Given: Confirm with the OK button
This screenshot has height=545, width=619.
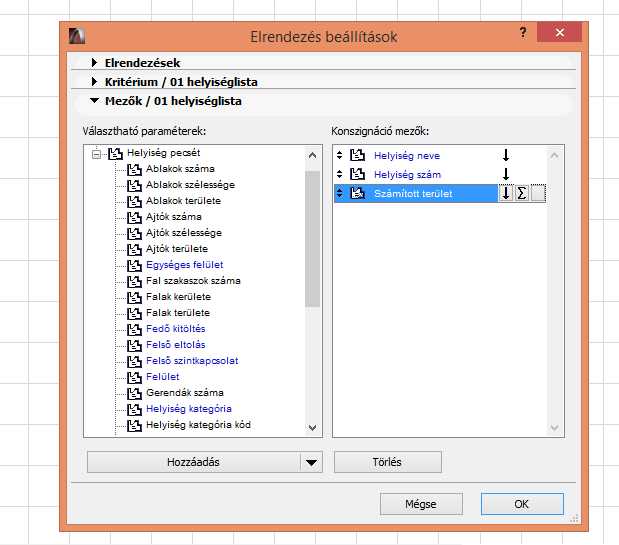Looking at the screenshot, I should (521, 504).
